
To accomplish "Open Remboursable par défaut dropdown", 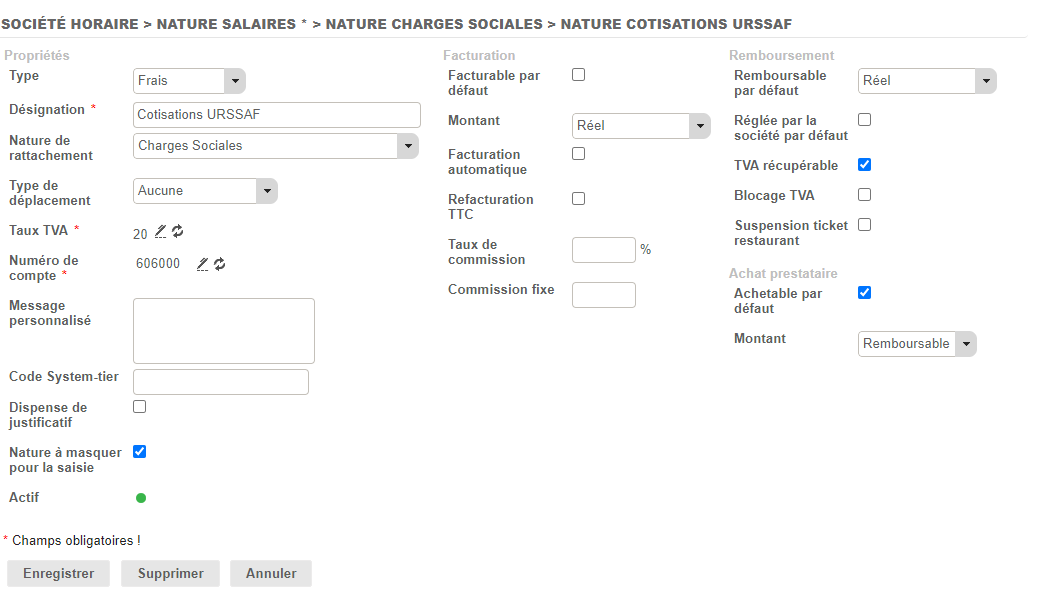I will click(x=927, y=81).
